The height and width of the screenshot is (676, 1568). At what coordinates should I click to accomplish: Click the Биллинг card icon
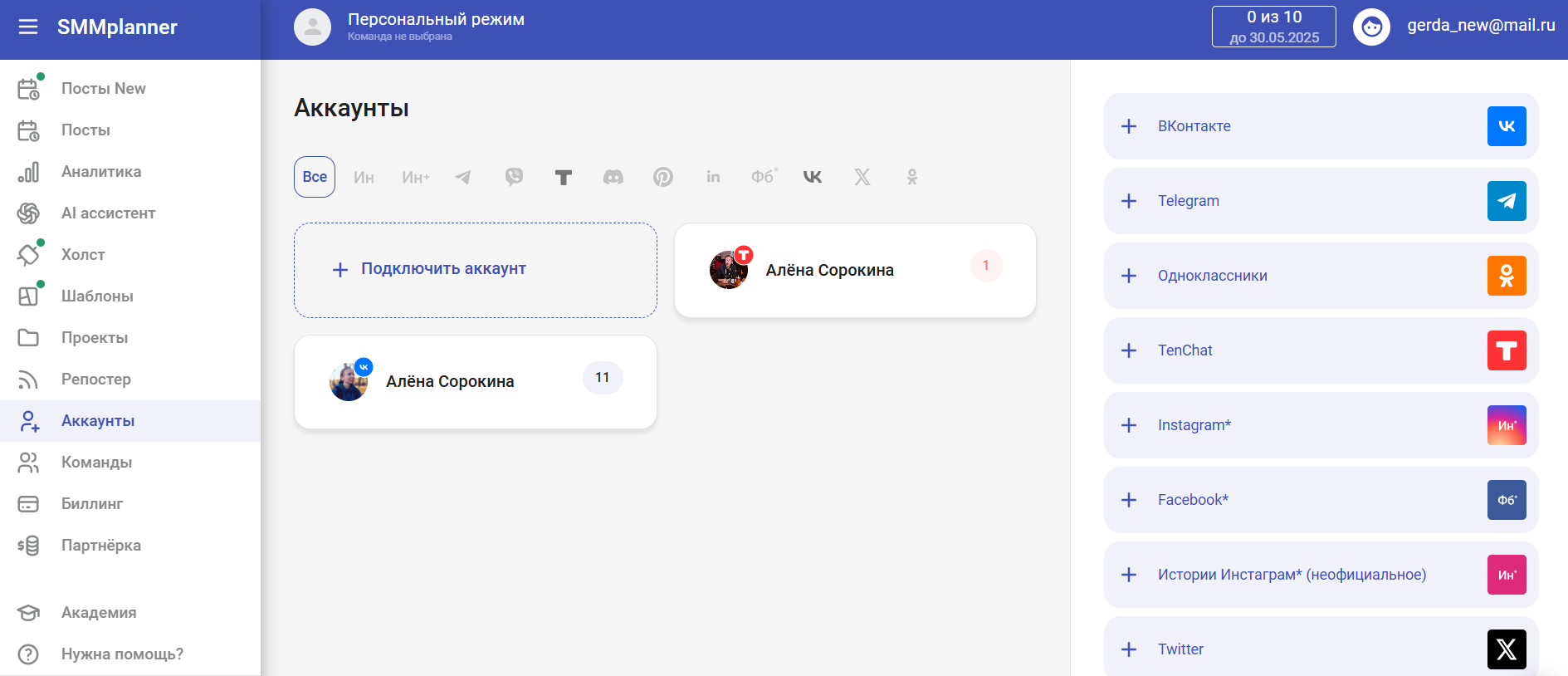point(28,504)
